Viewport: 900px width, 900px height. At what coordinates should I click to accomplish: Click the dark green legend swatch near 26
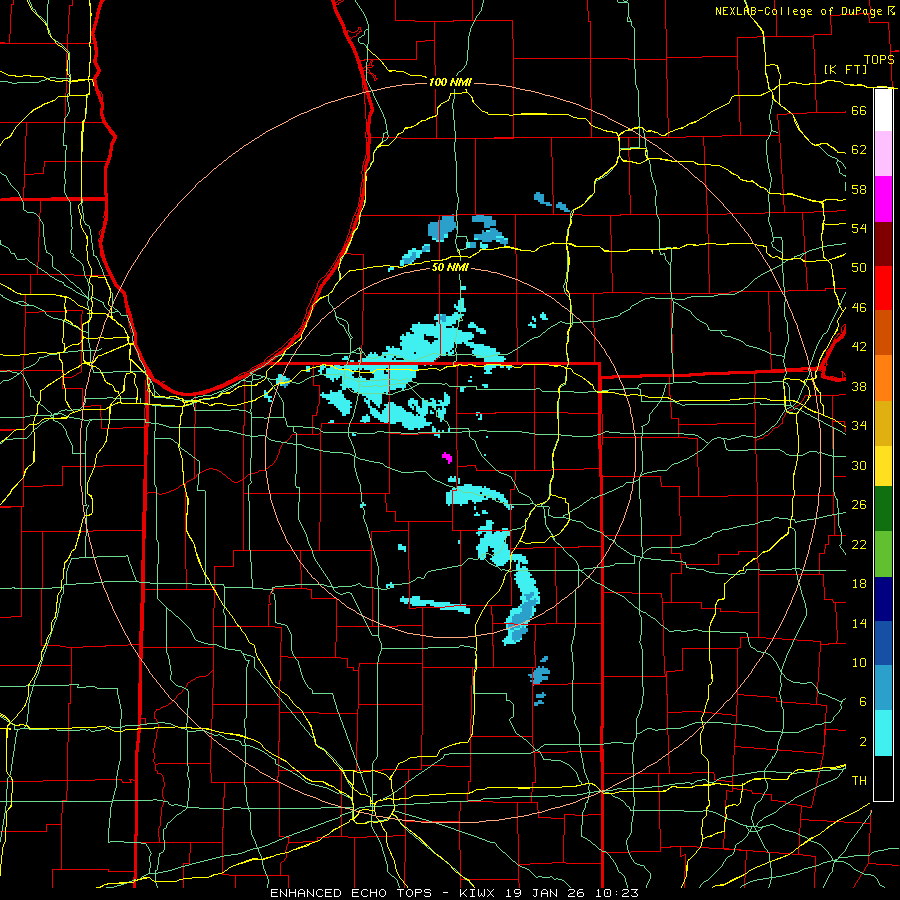pyautogui.click(x=883, y=509)
